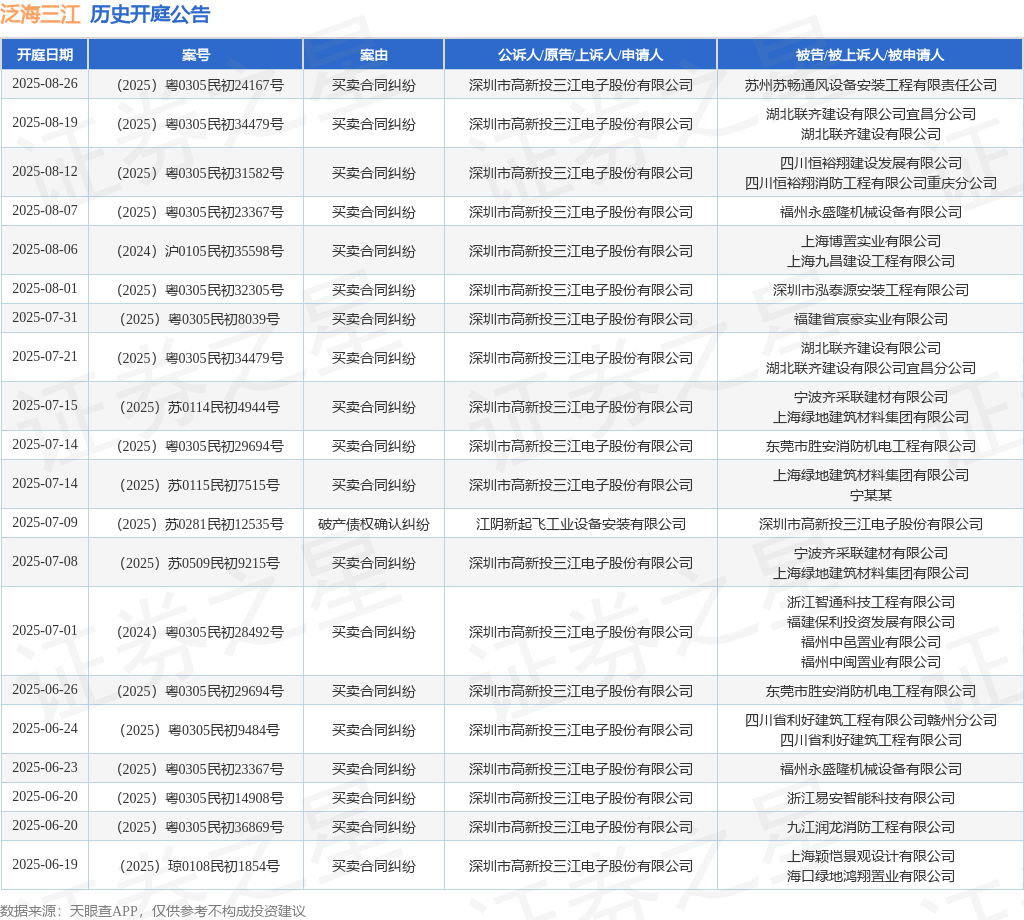The width and height of the screenshot is (1024, 920).
Task: Select 四川恒裕翔消防工程有限公司重庆分公司
Action: [x=871, y=183]
